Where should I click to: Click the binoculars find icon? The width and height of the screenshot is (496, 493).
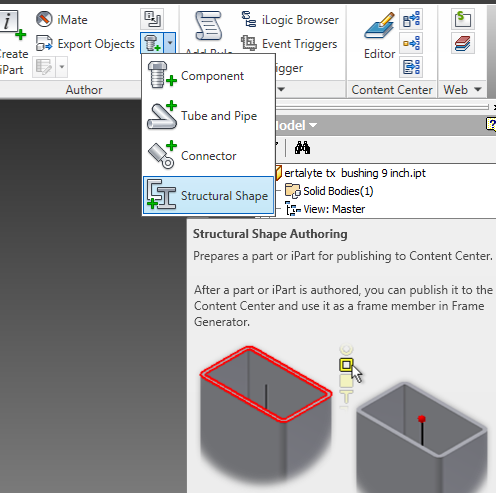(x=302, y=147)
